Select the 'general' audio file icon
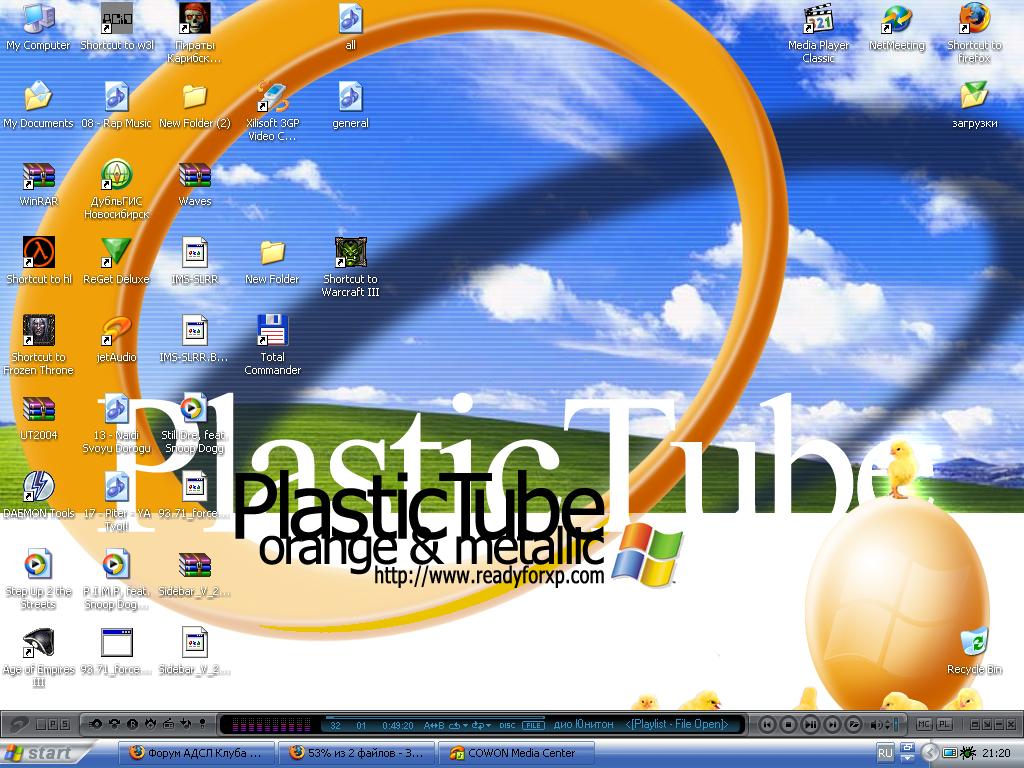This screenshot has width=1024, height=768. (x=351, y=104)
